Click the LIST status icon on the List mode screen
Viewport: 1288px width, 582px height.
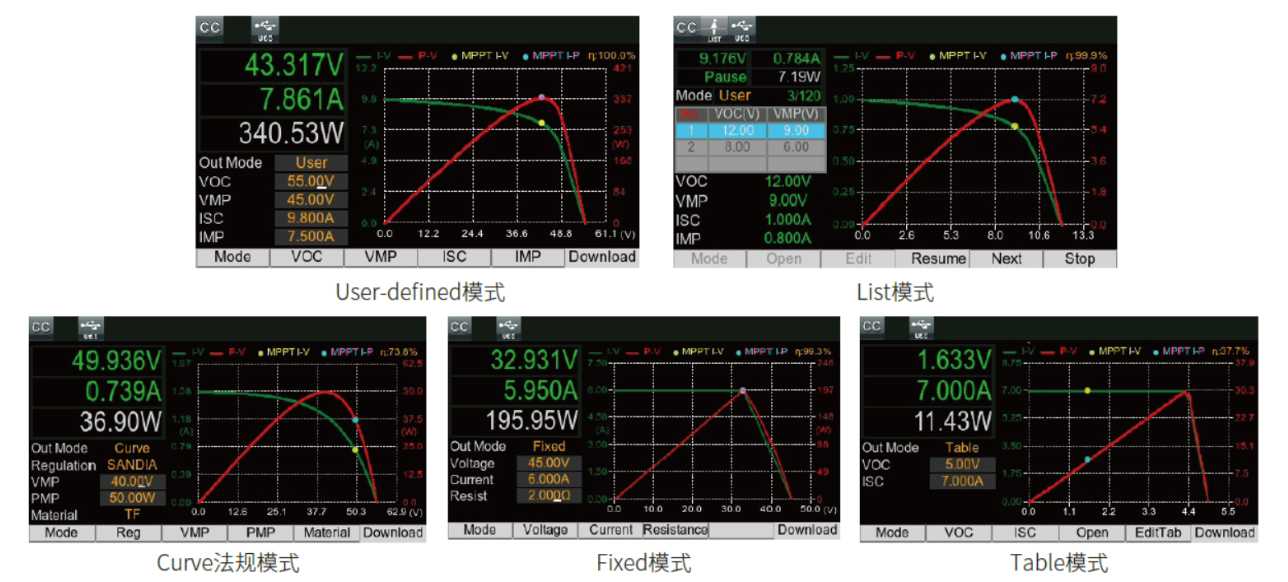coord(714,27)
